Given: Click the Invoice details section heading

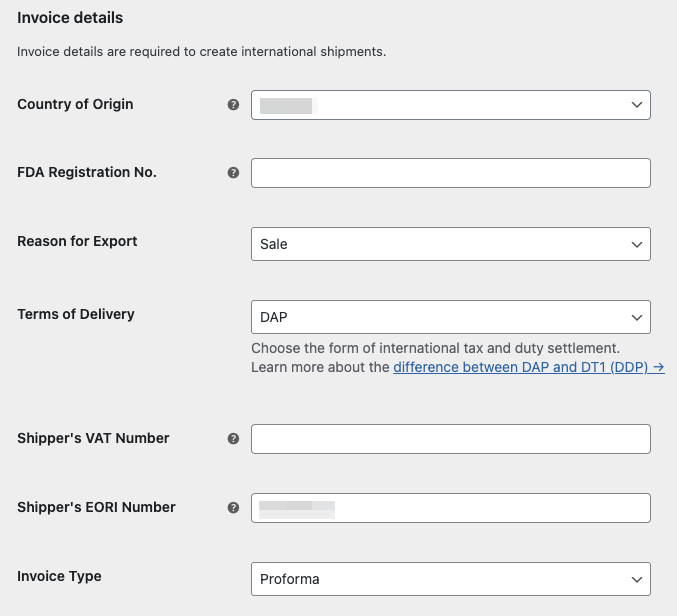Looking at the screenshot, I should [x=70, y=18].
